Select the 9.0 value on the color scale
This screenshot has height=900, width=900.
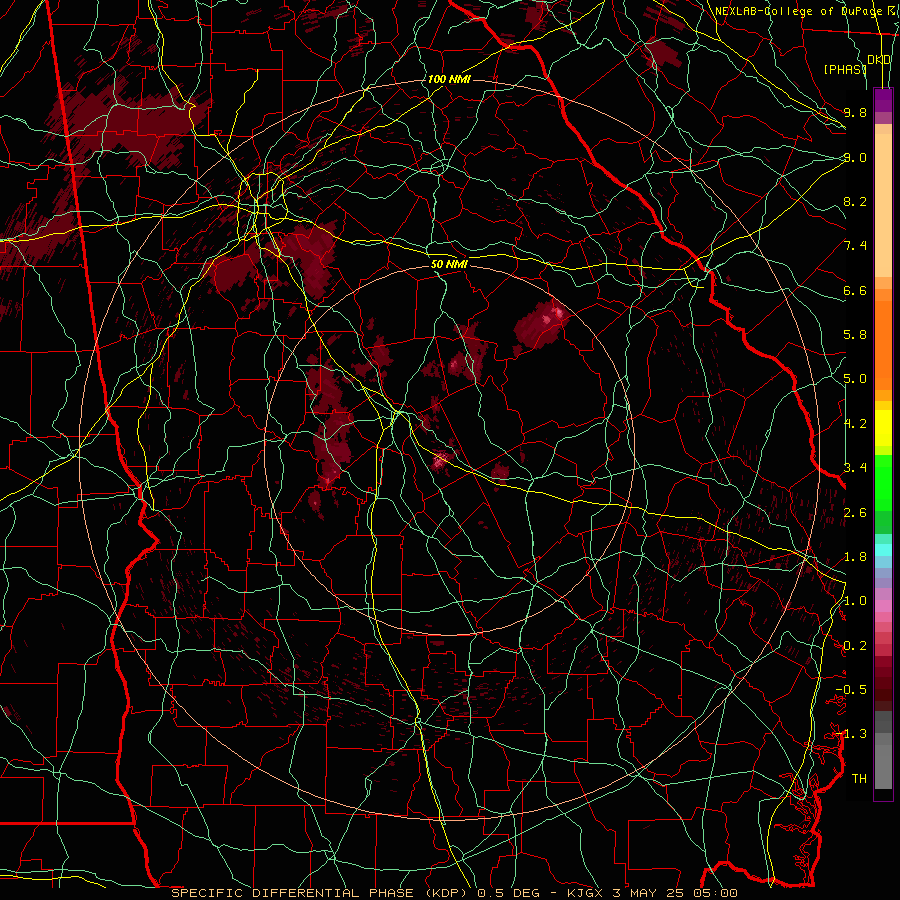tap(855, 157)
